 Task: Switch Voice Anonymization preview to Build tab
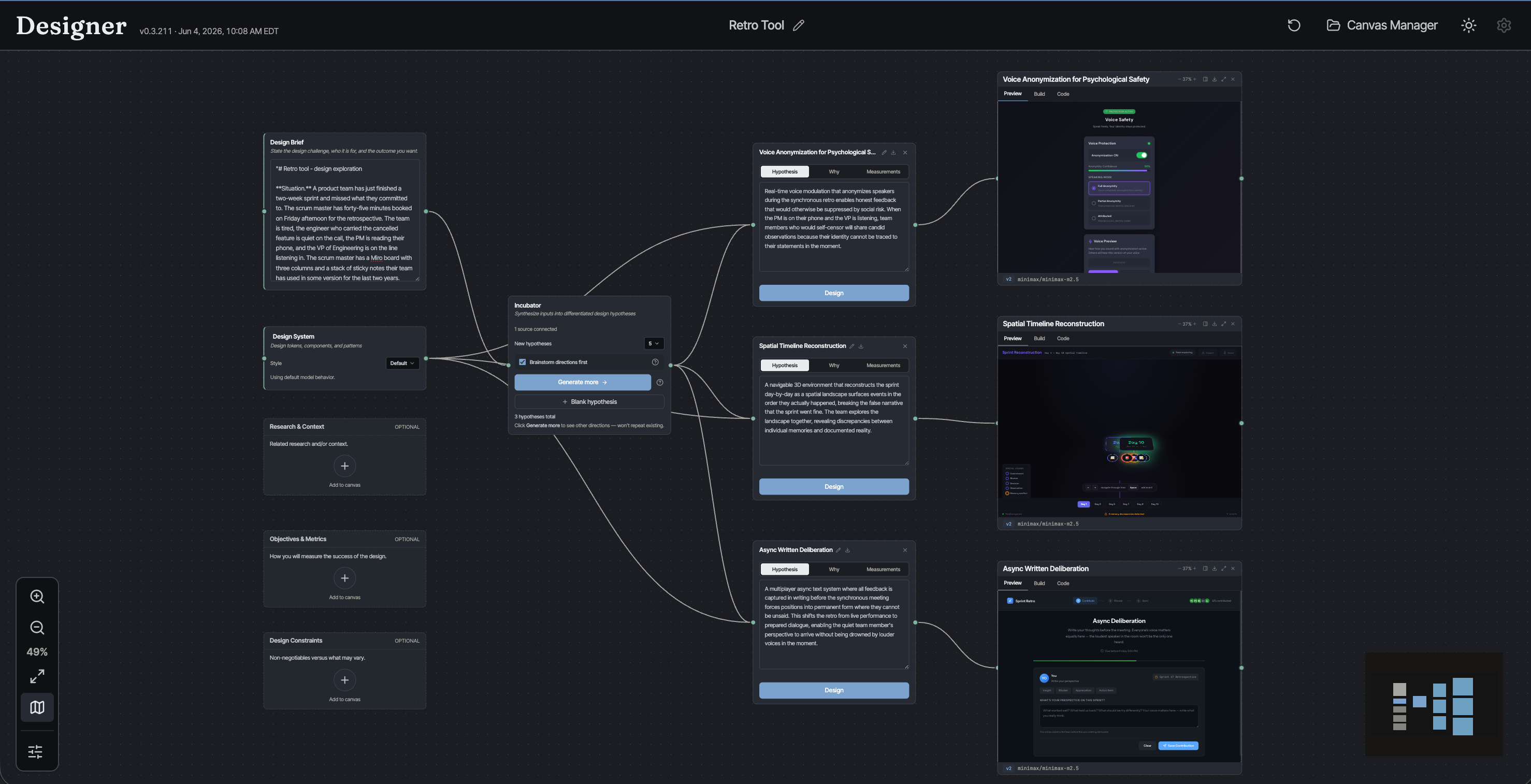(1039, 94)
